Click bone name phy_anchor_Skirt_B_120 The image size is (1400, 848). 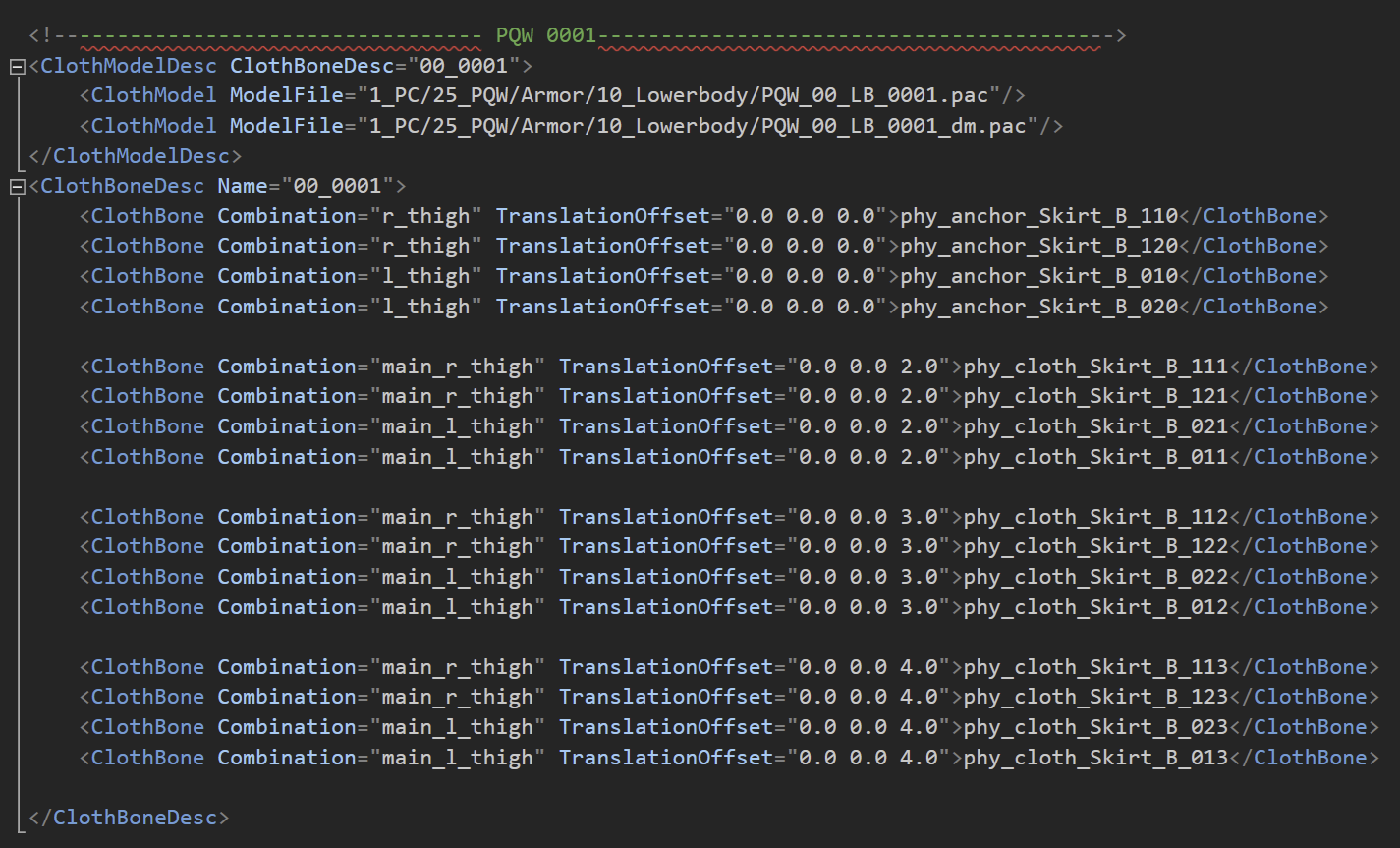tap(1038, 247)
